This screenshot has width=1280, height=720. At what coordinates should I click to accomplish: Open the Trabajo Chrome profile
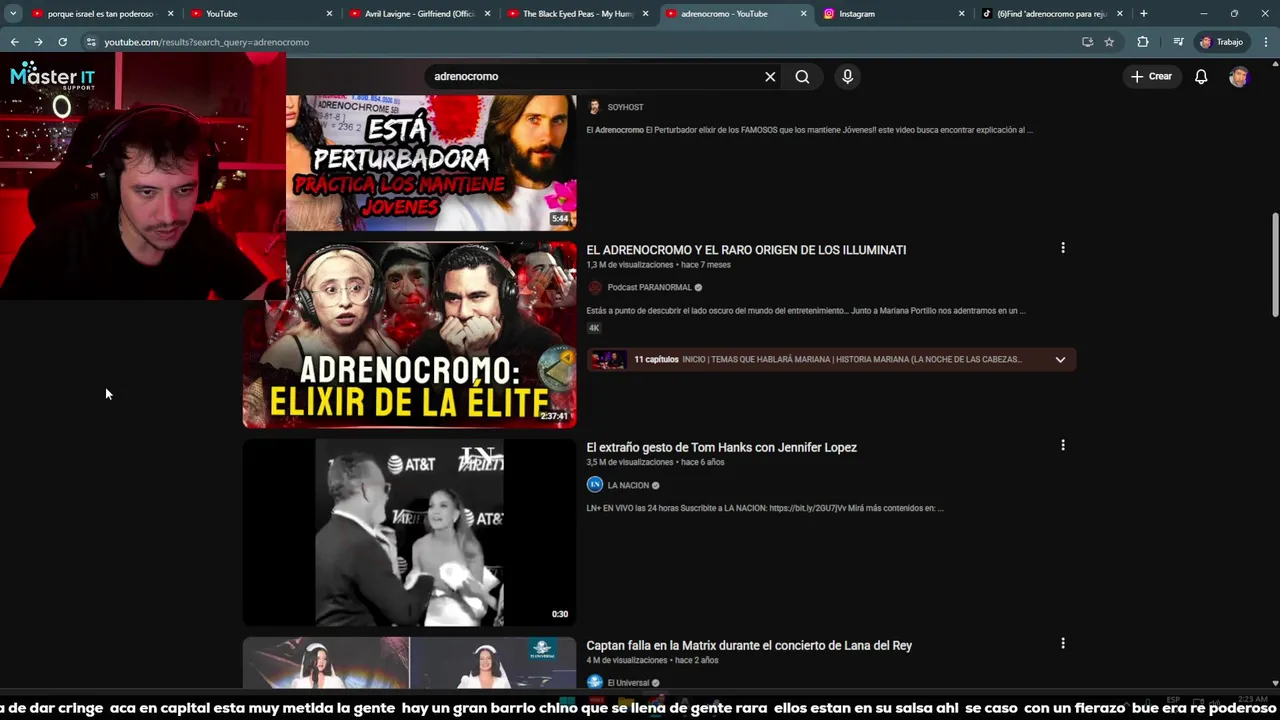[1221, 42]
